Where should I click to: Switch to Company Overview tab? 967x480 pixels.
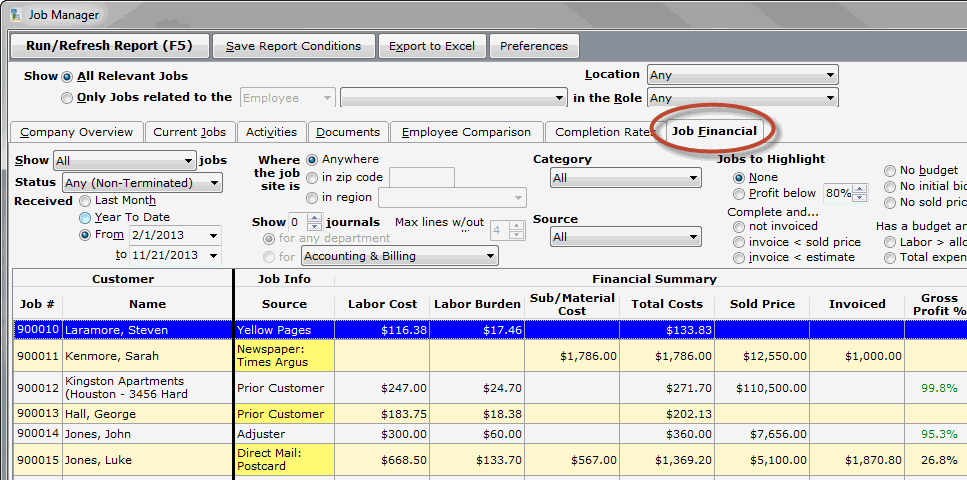tap(76, 132)
